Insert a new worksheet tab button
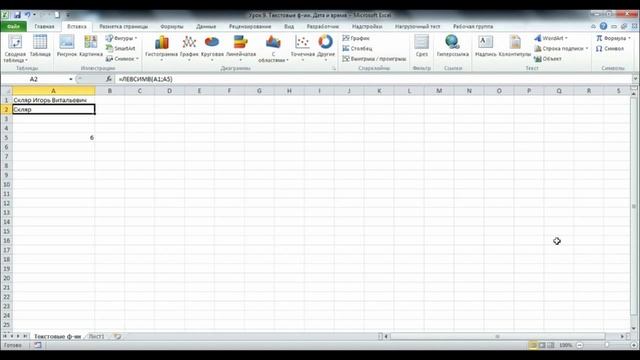 point(118,336)
